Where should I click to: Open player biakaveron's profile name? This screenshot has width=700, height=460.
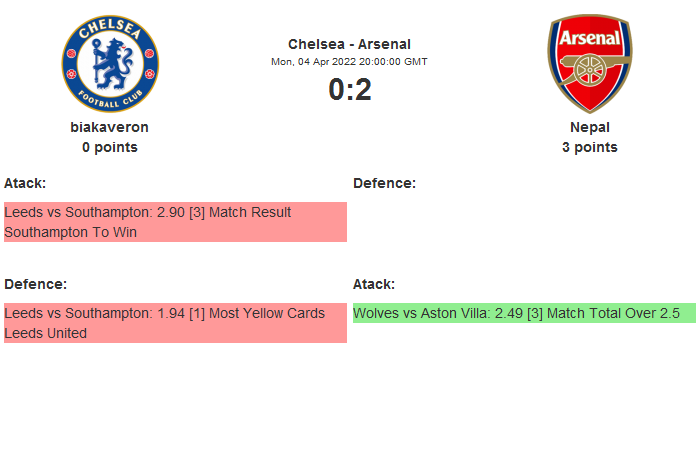(x=110, y=127)
